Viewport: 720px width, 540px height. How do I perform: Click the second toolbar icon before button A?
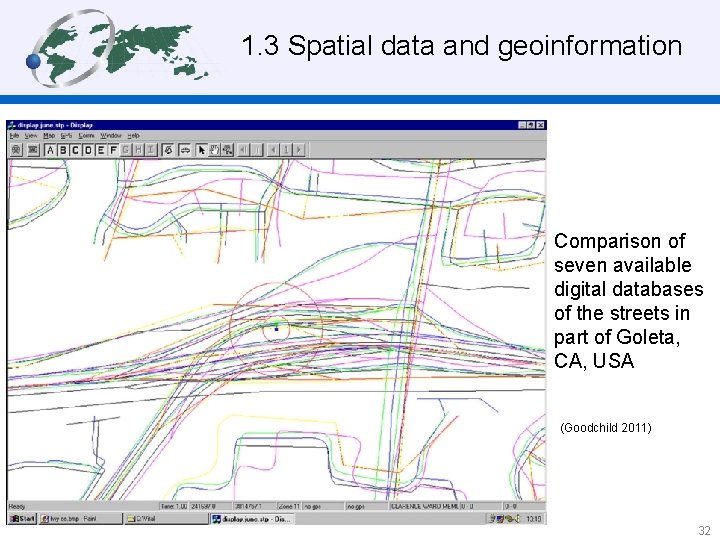tap(33, 150)
